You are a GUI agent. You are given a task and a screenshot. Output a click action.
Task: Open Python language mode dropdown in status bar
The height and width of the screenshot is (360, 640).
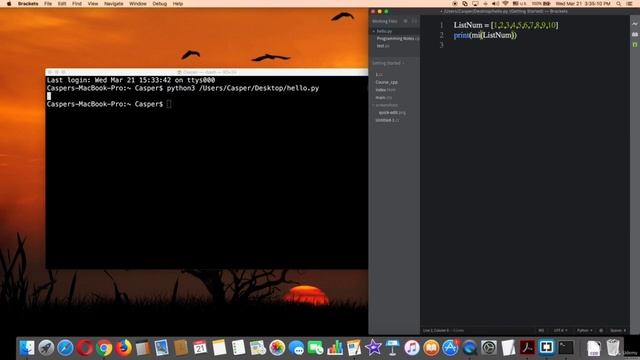pyautogui.click(x=584, y=330)
